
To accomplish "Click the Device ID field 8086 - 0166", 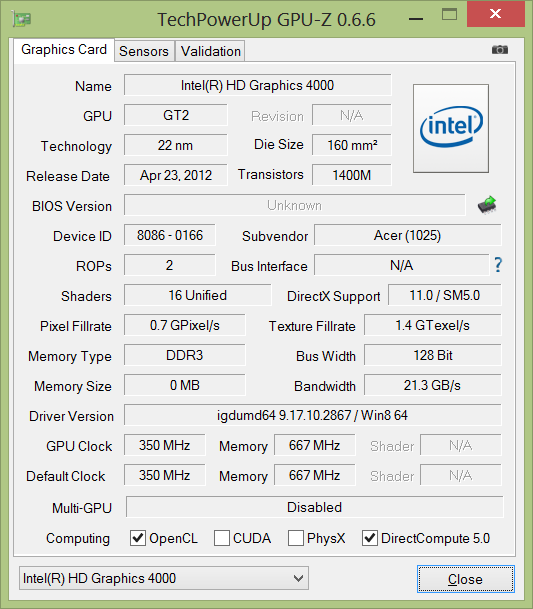I will pyautogui.click(x=170, y=235).
